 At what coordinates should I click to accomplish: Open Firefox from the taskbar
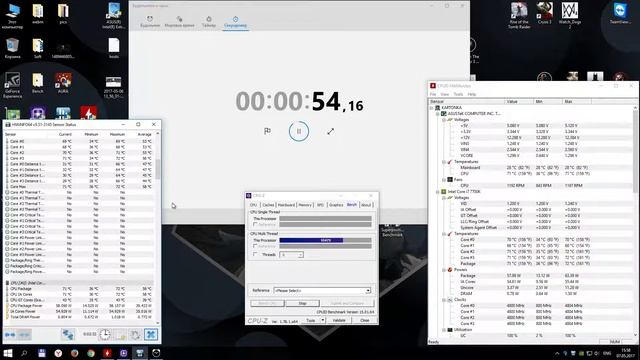(x=74, y=353)
